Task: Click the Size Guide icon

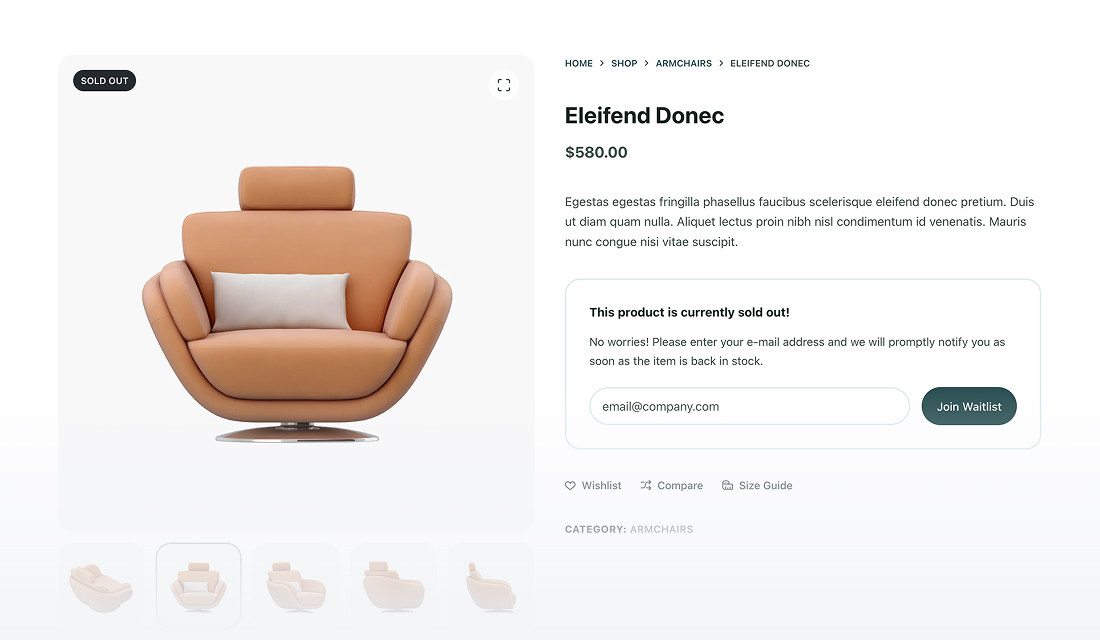Action: pos(727,486)
